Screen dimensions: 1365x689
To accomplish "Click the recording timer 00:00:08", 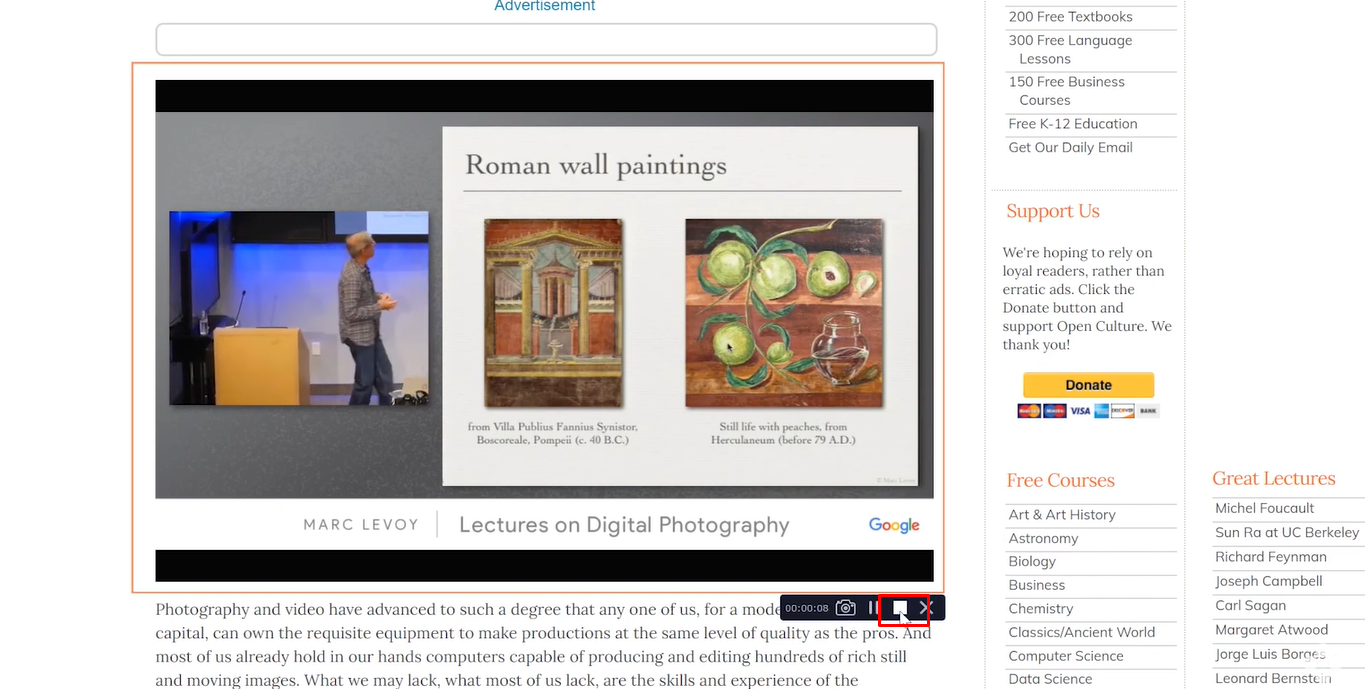I will tap(807, 608).
